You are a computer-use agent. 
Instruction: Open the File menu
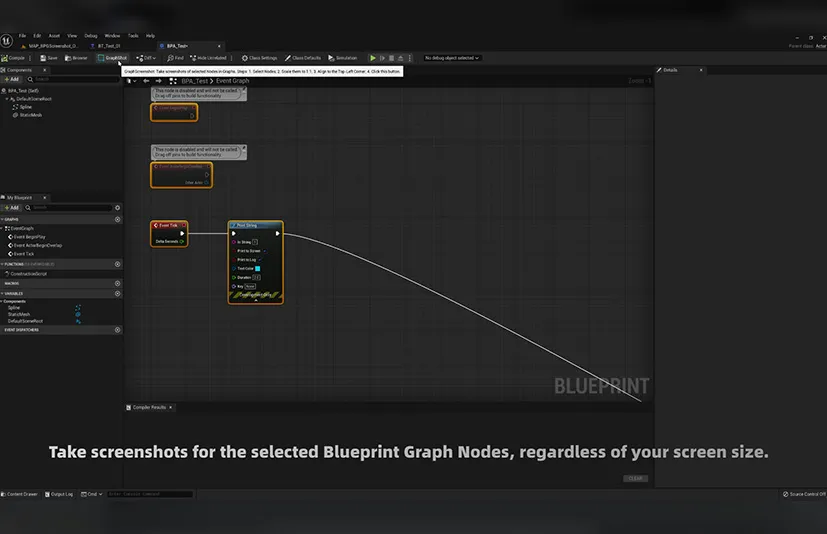click(22, 36)
